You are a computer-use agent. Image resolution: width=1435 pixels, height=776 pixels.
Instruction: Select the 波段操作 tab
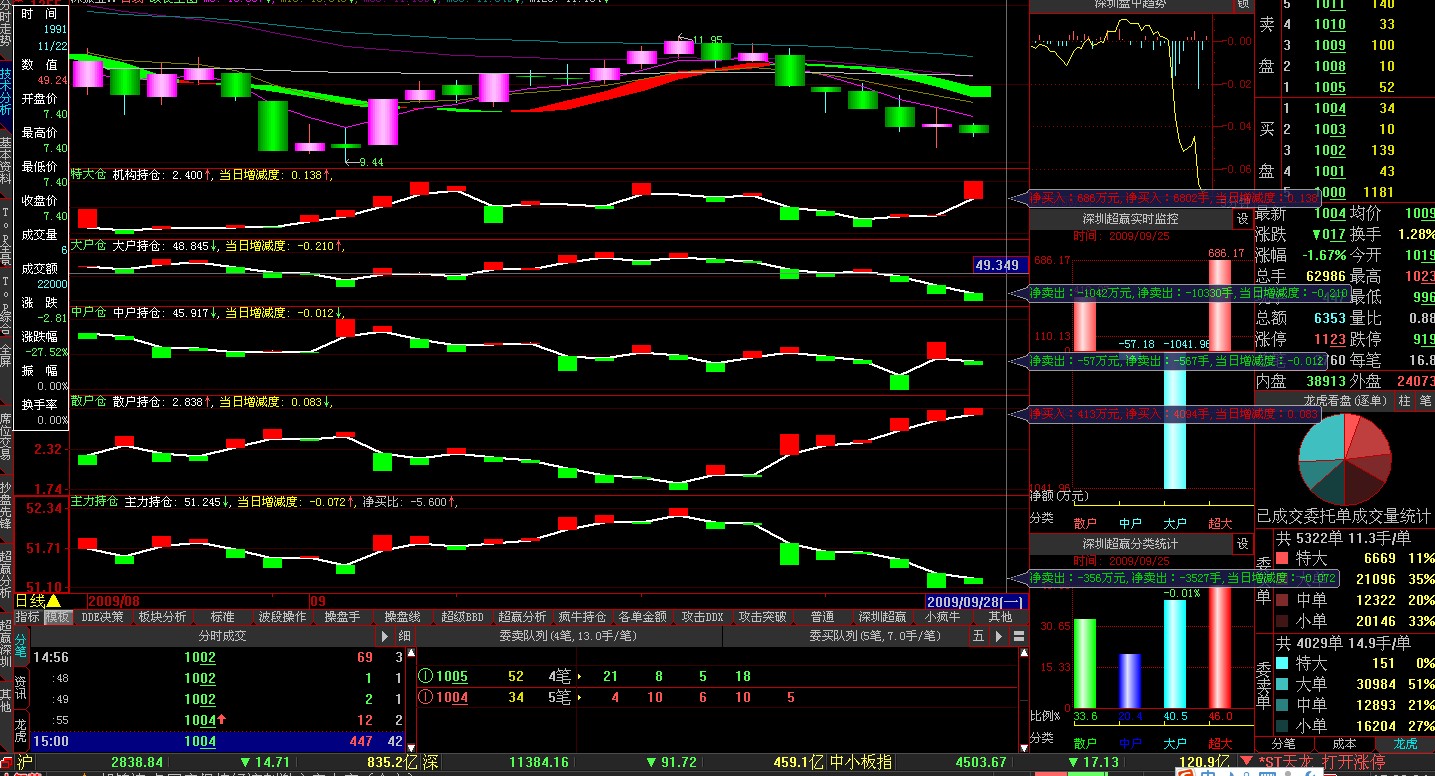point(282,617)
